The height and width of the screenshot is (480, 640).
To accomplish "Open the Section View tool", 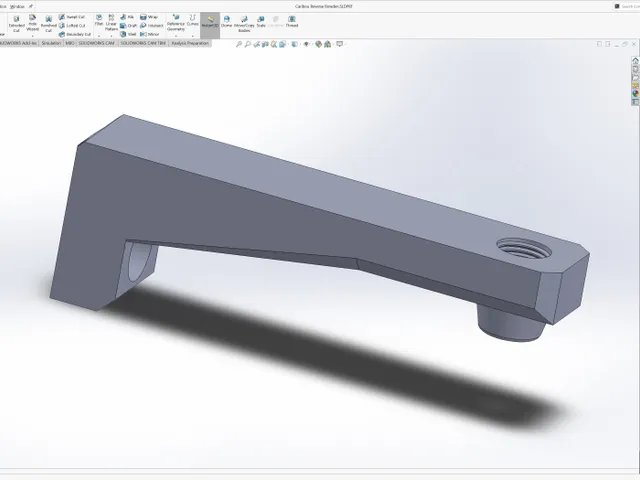I will pyautogui.click(x=265, y=44).
